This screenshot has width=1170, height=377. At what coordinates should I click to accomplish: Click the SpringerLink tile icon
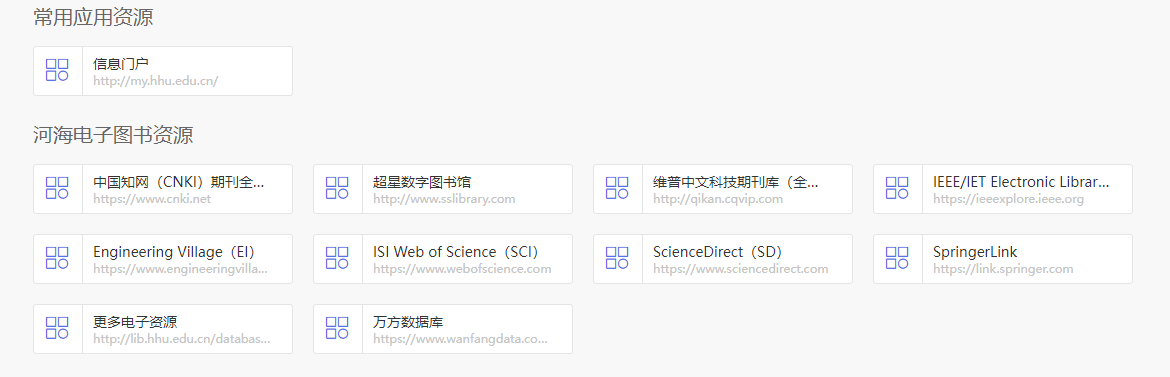pyautogui.click(x=897, y=258)
